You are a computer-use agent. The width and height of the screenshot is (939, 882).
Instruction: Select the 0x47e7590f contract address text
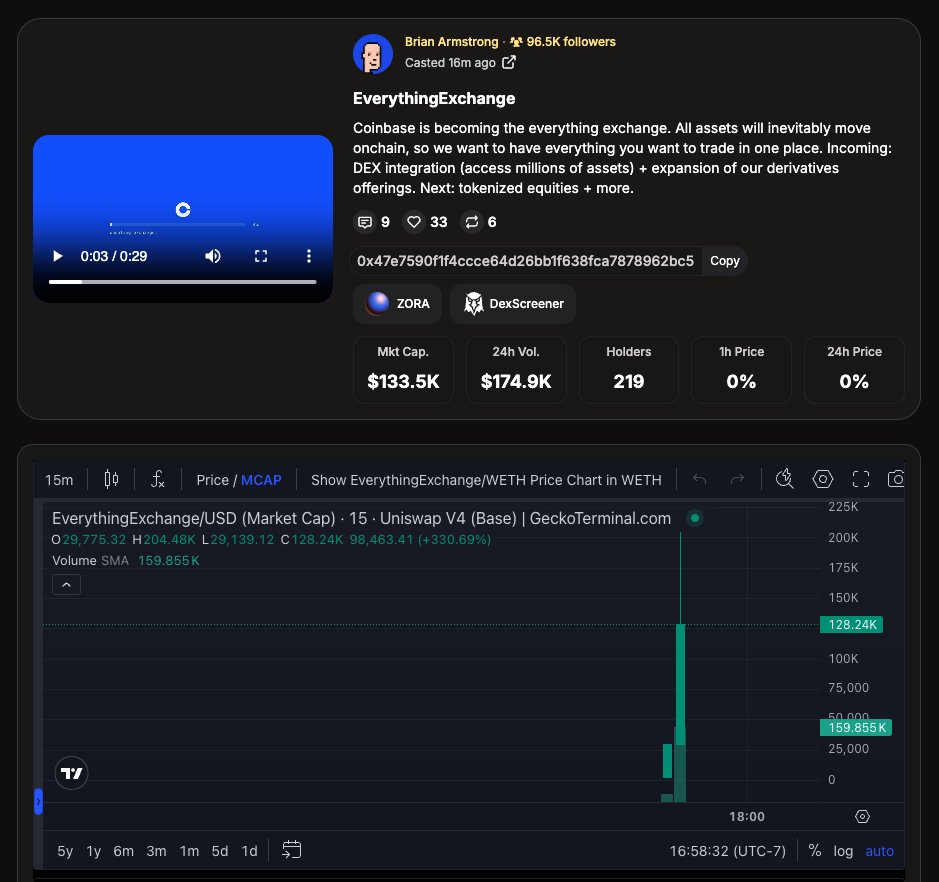click(x=525, y=261)
